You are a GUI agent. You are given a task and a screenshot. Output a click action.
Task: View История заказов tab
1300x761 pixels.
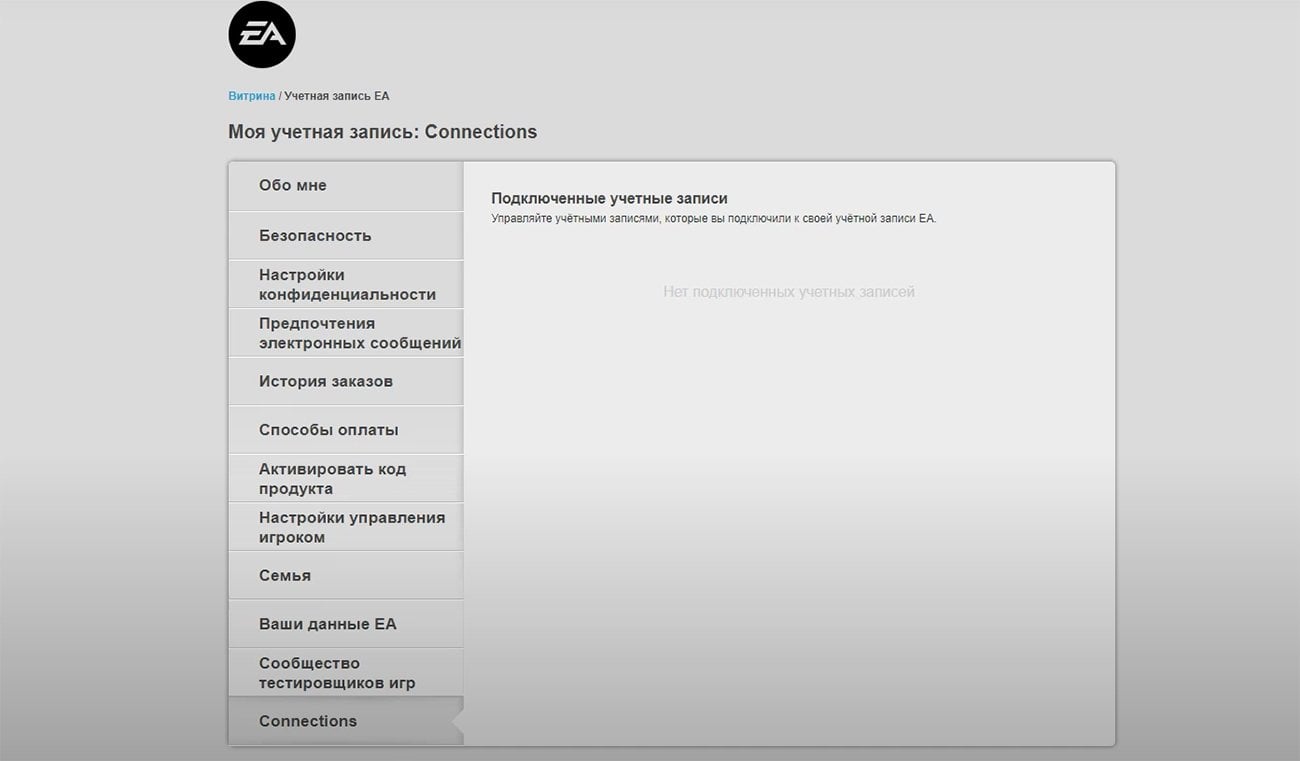tap(346, 381)
